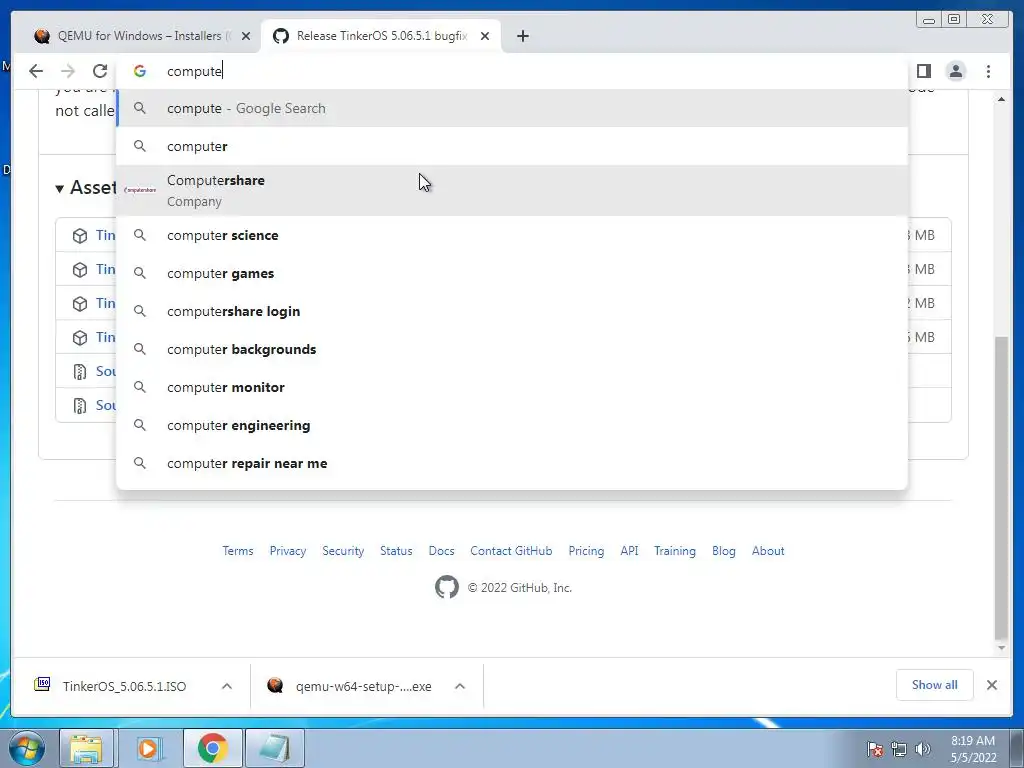Image resolution: width=1024 pixels, height=768 pixels.
Task: Open the Action Center flag tray icon
Action: pyautogui.click(x=875, y=749)
